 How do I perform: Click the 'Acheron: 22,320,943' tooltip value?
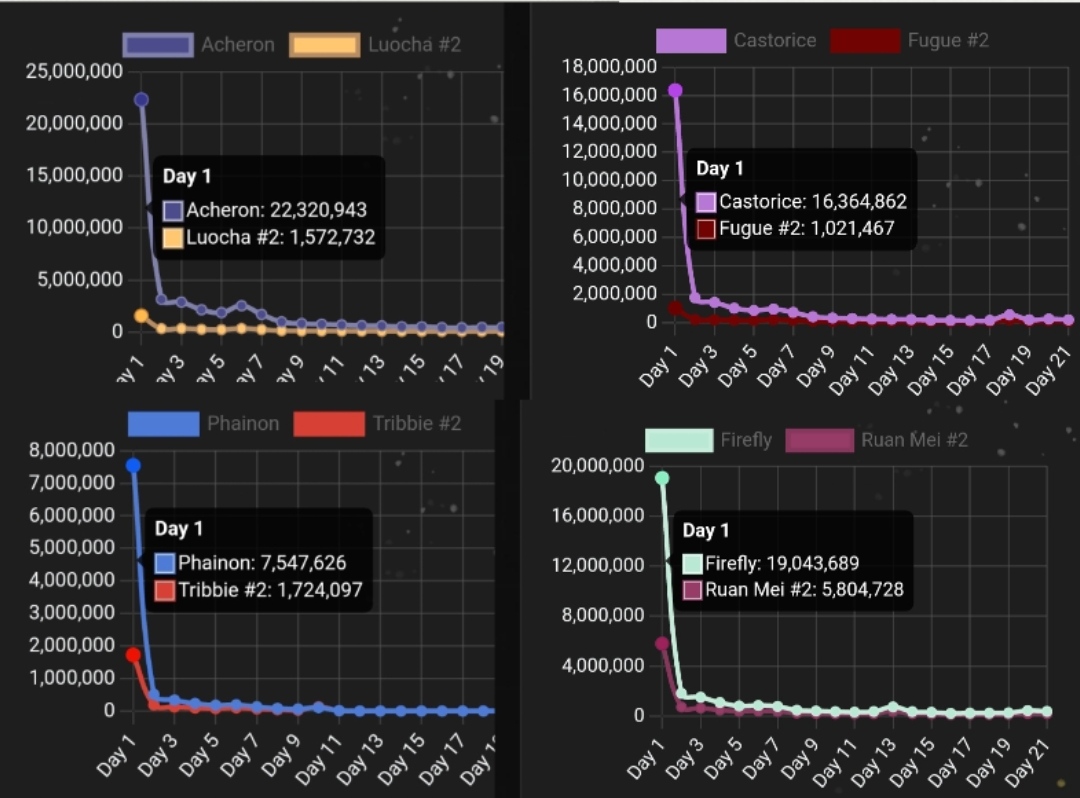pos(276,210)
